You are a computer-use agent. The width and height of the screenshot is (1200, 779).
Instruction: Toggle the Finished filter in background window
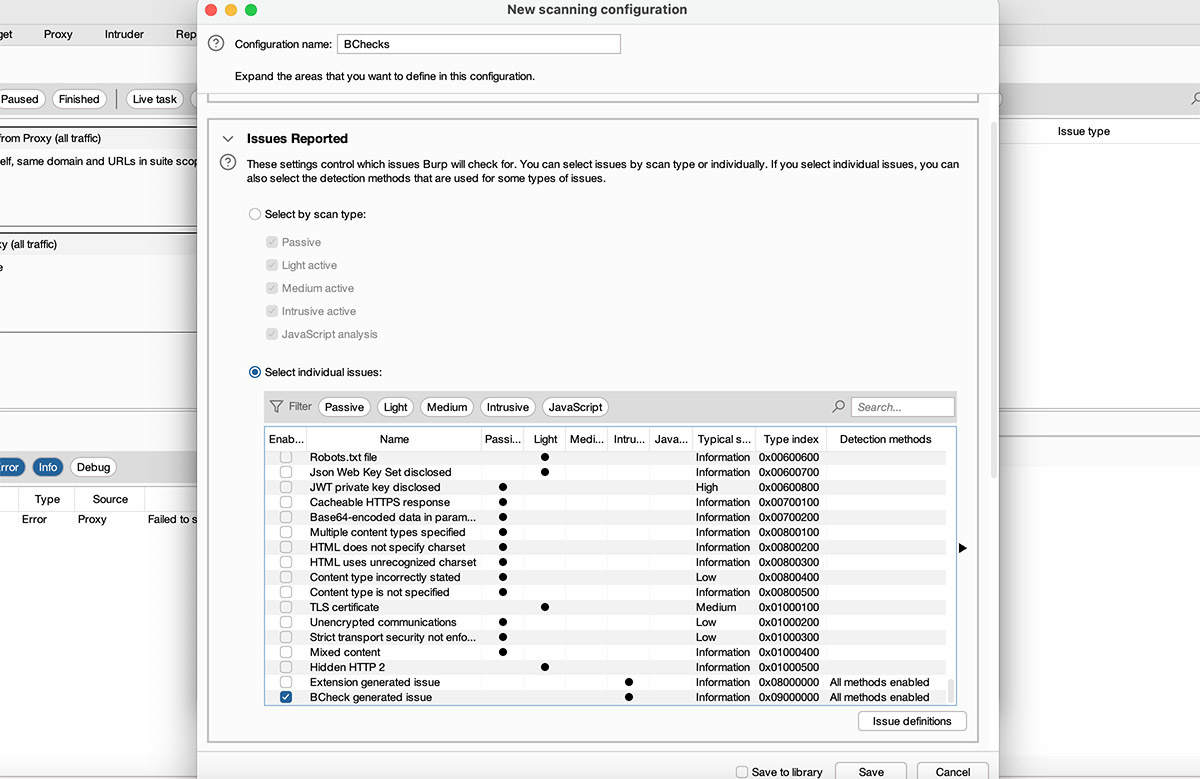pos(79,99)
